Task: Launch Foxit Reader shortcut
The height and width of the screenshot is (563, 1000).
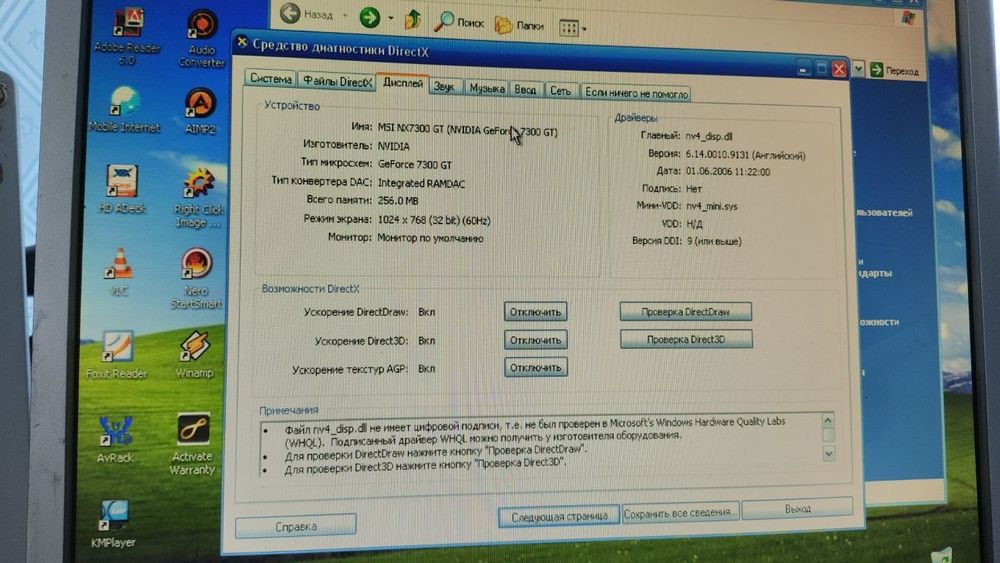Action: (x=117, y=355)
